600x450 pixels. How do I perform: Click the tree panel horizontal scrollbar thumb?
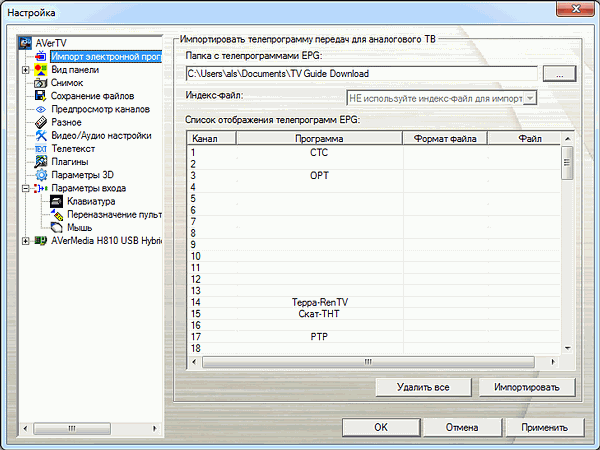[72, 429]
